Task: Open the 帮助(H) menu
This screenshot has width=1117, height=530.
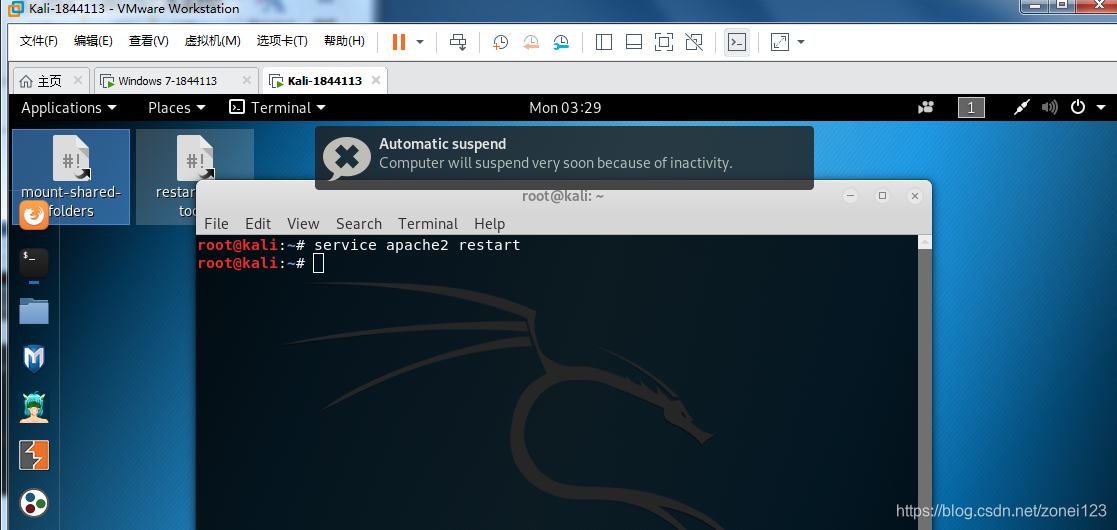Action: (x=344, y=41)
